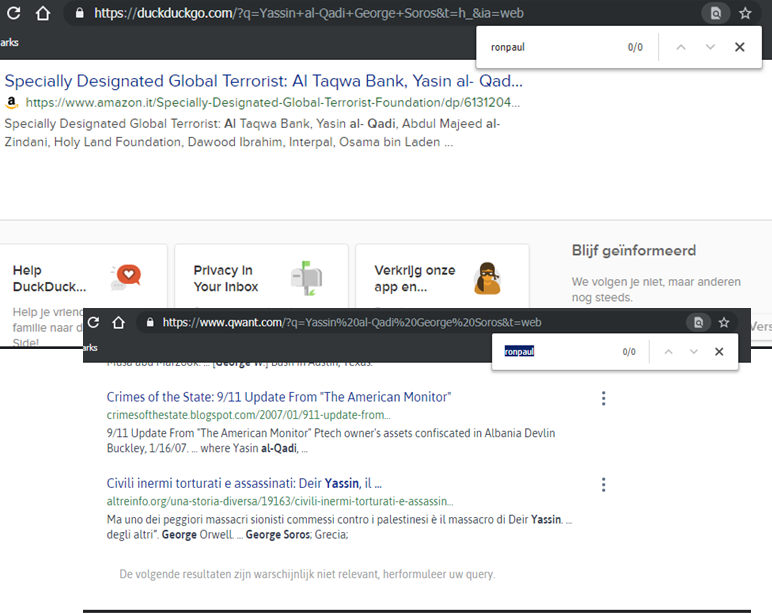772x614 pixels.
Task: Open the crimesofthestate.blogspot.com URL
Action: point(249,415)
